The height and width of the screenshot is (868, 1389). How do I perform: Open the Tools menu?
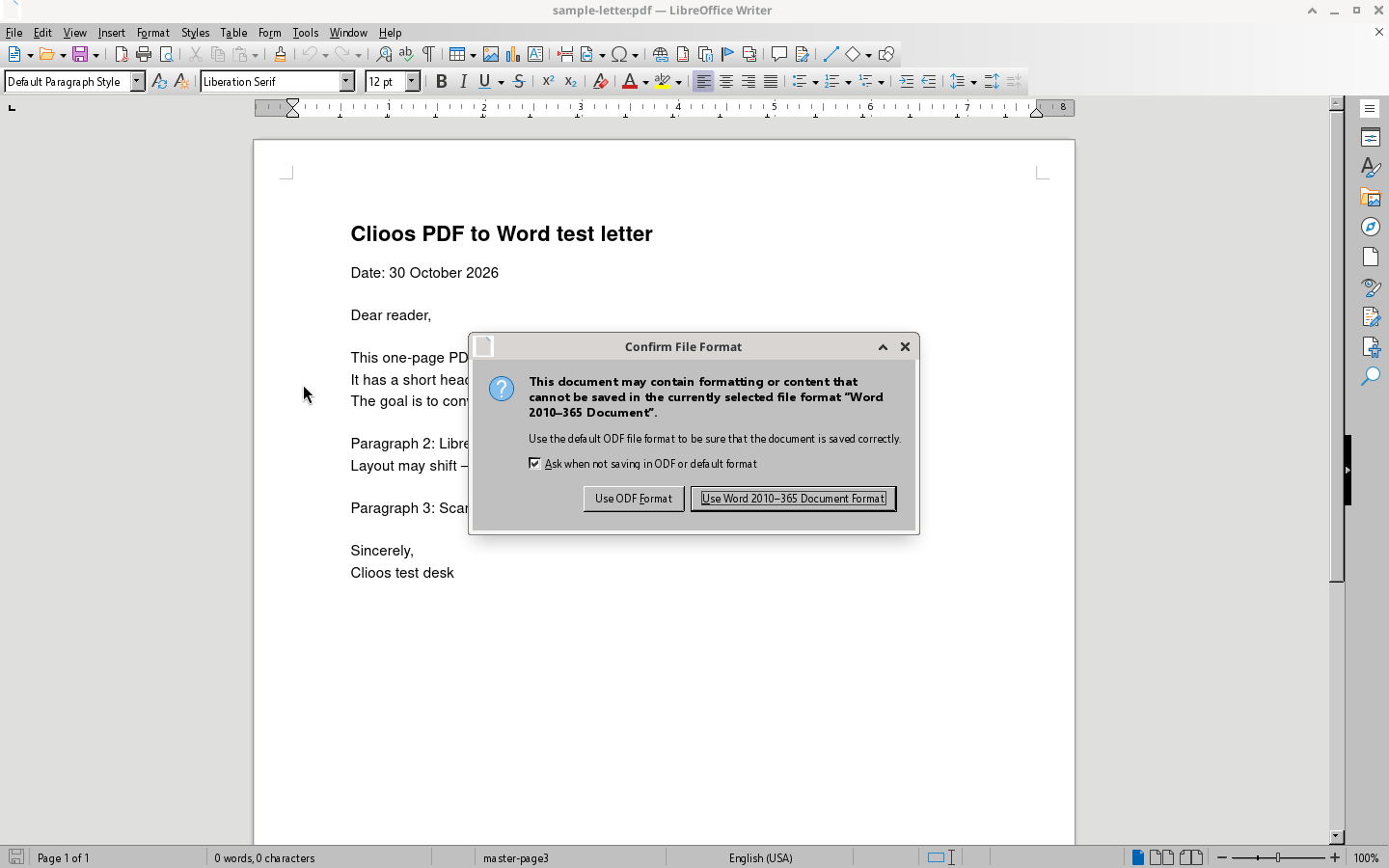pos(305,33)
